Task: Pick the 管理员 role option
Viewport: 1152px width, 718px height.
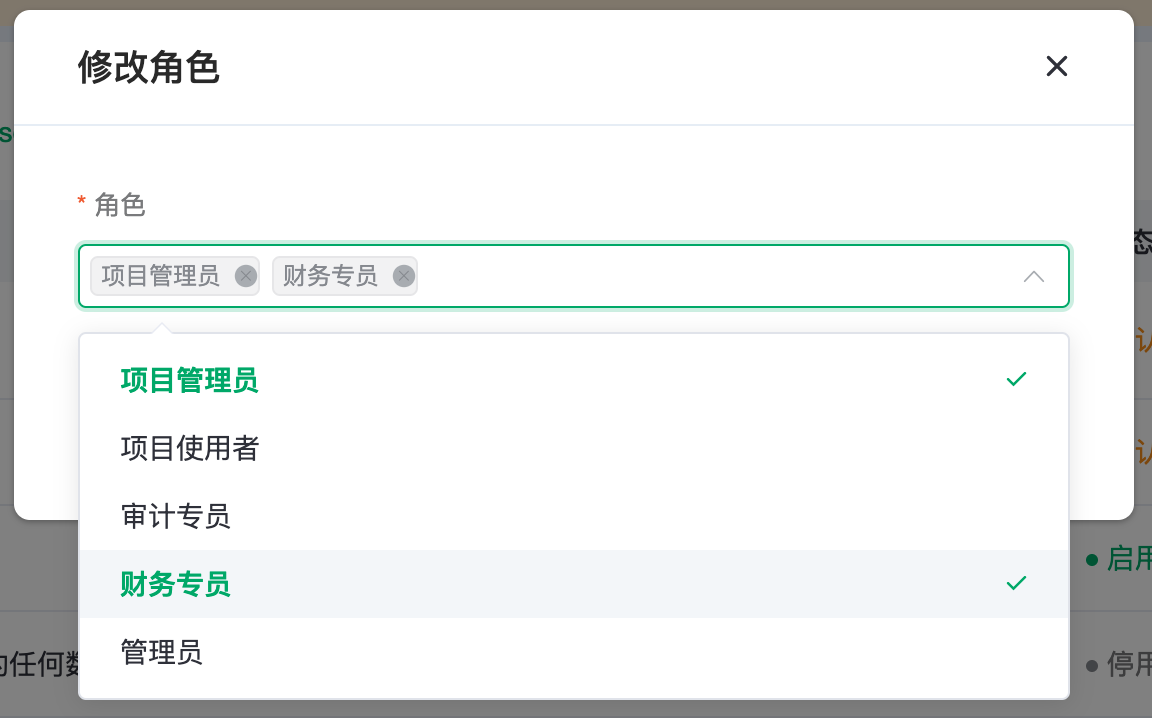Action: point(162,652)
